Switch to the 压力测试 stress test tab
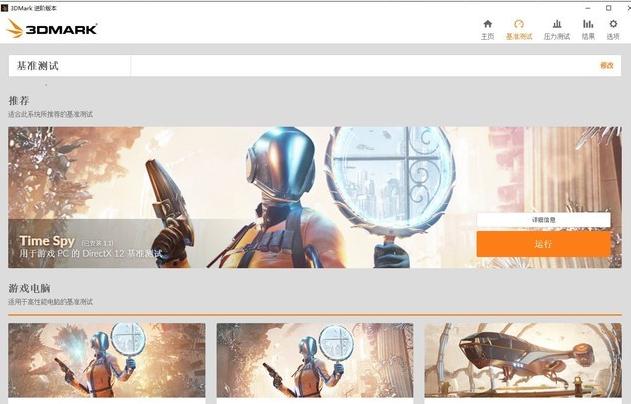 coord(557,30)
